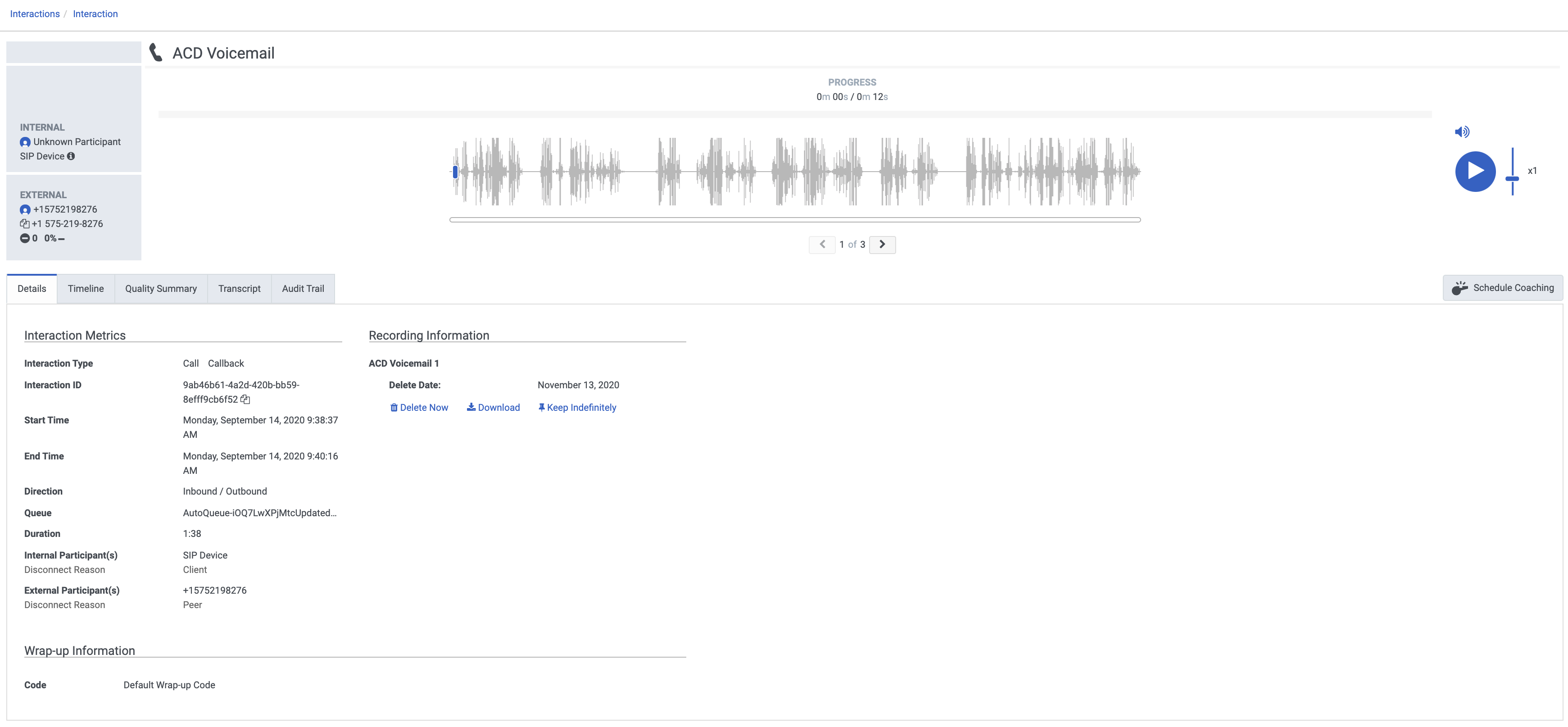Click the copy Interaction ID icon
The width and height of the screenshot is (1568, 727).
247,399
